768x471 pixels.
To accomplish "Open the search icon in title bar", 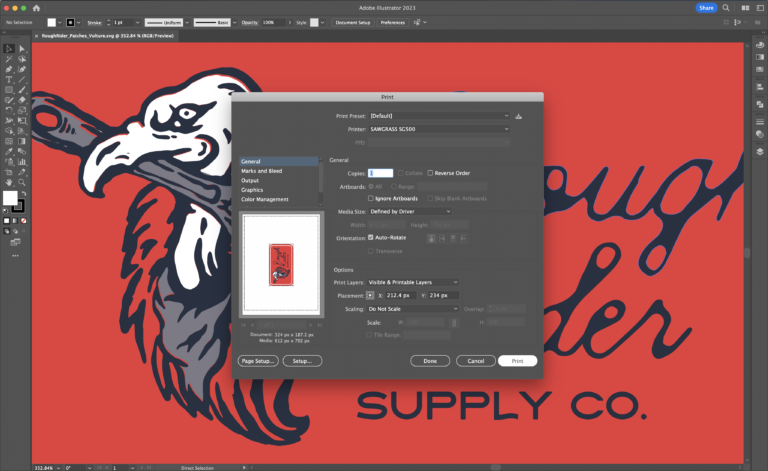I will coord(726,8).
